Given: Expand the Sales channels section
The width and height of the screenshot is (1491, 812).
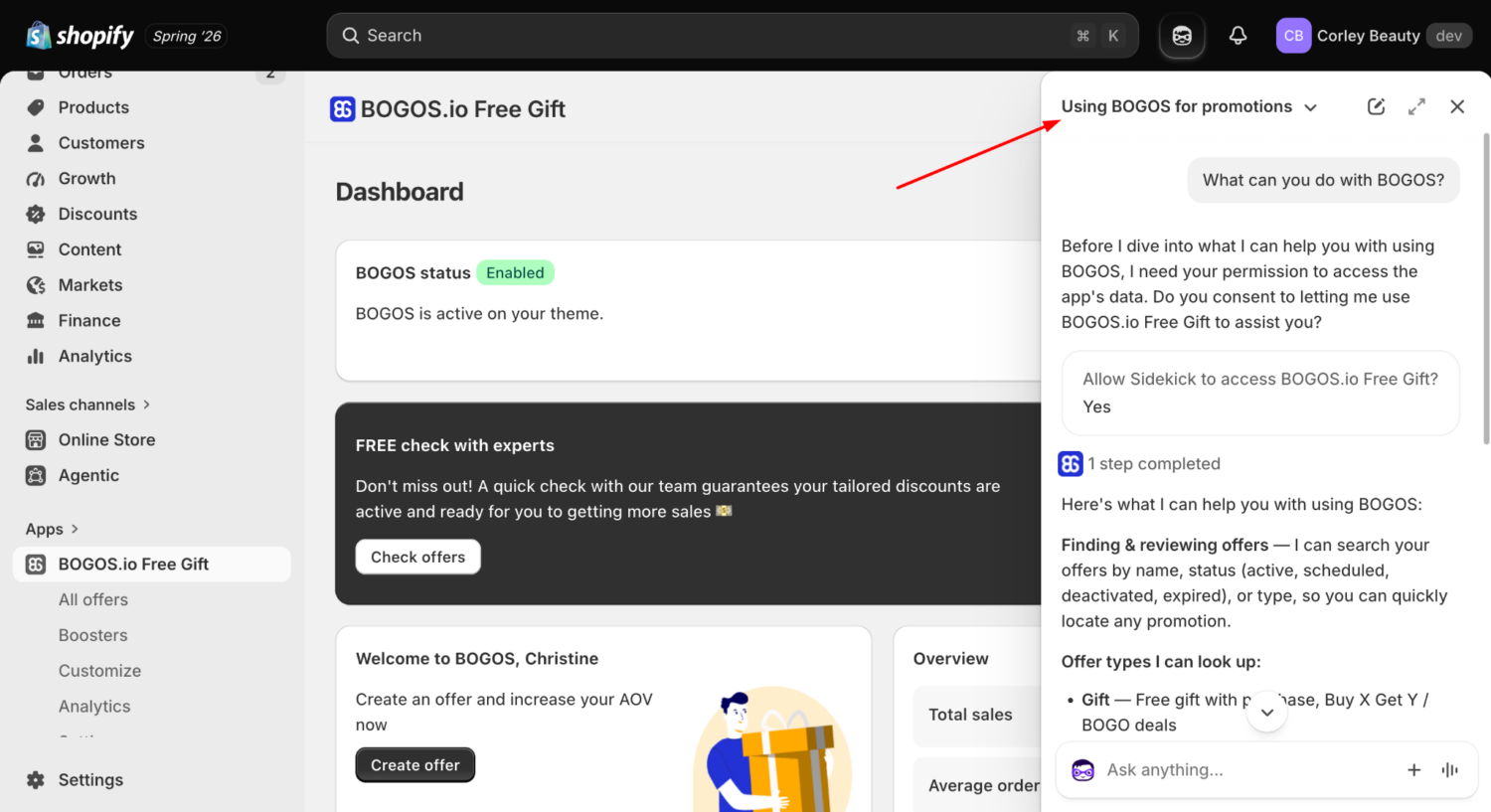Looking at the screenshot, I should (x=87, y=405).
